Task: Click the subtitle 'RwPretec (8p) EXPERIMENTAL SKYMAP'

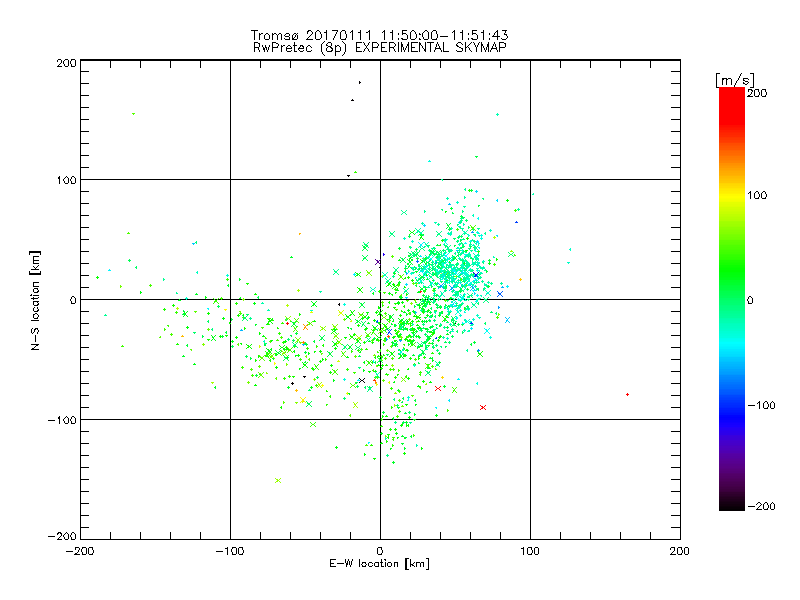Action: coord(380,47)
